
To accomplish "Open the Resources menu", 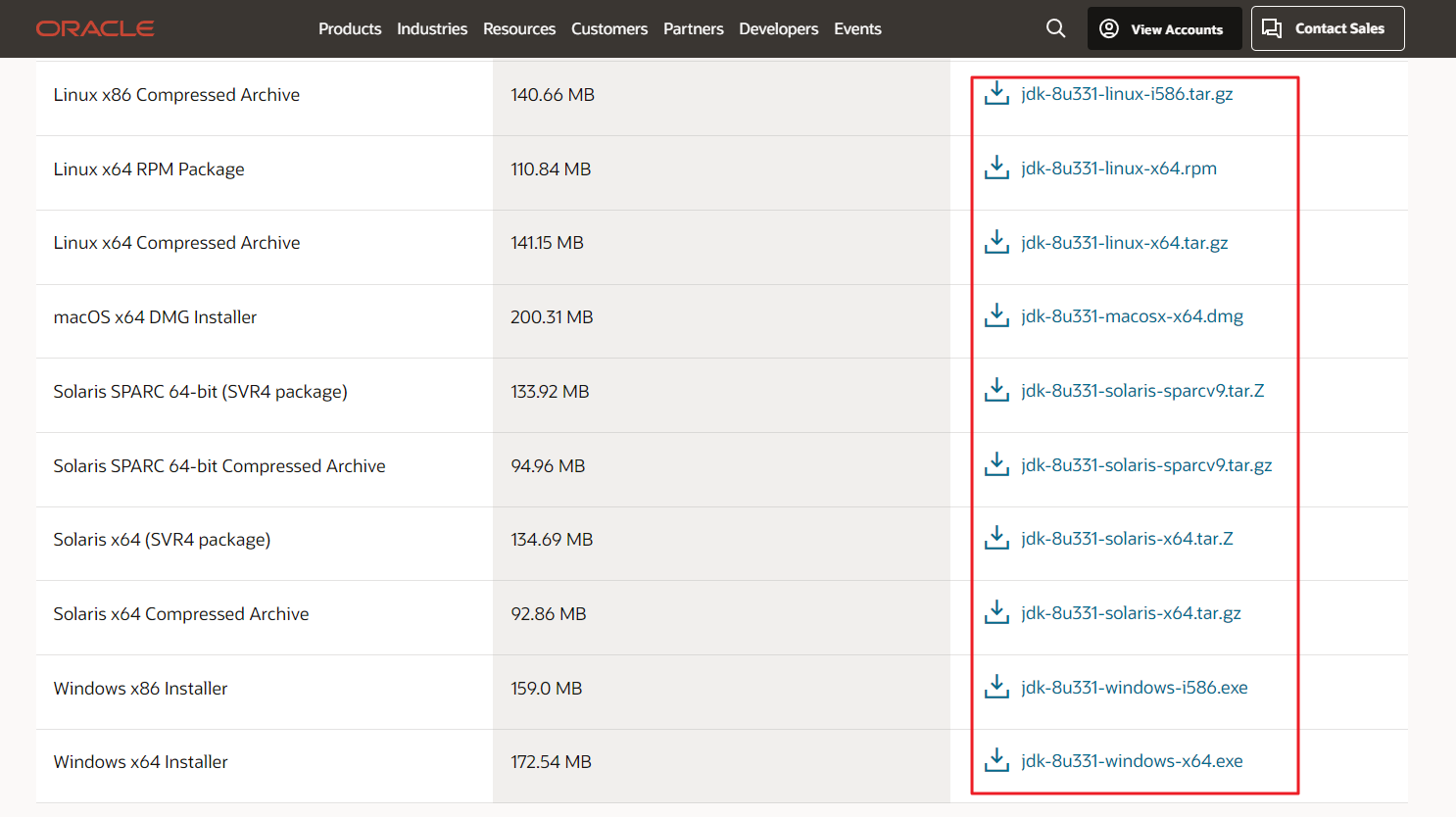I will pos(519,29).
